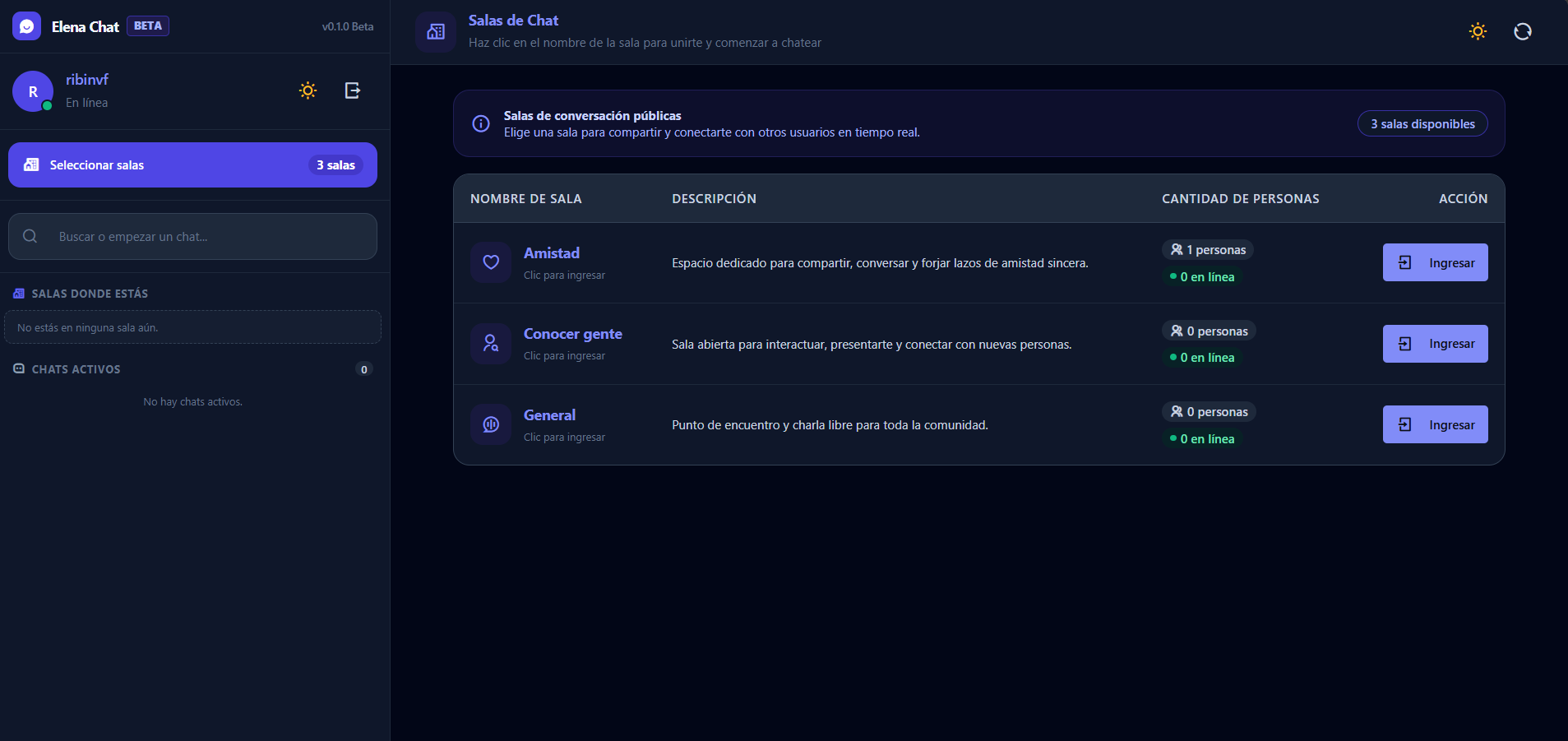Click the 3 salas disponibles badge
1568x741 pixels.
1422,124
